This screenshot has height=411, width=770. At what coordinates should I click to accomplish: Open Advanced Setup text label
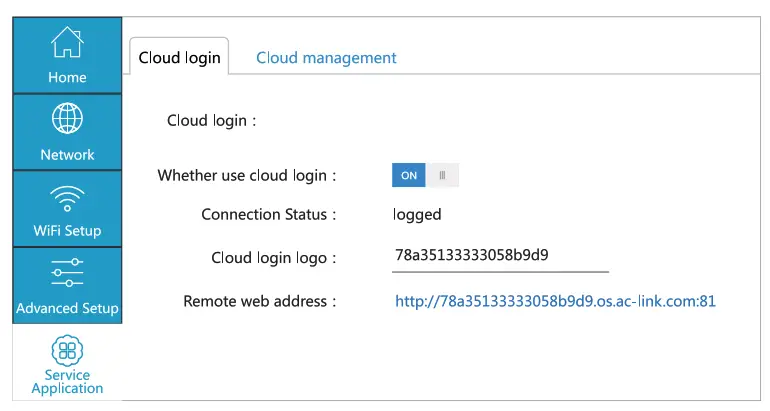click(67, 308)
